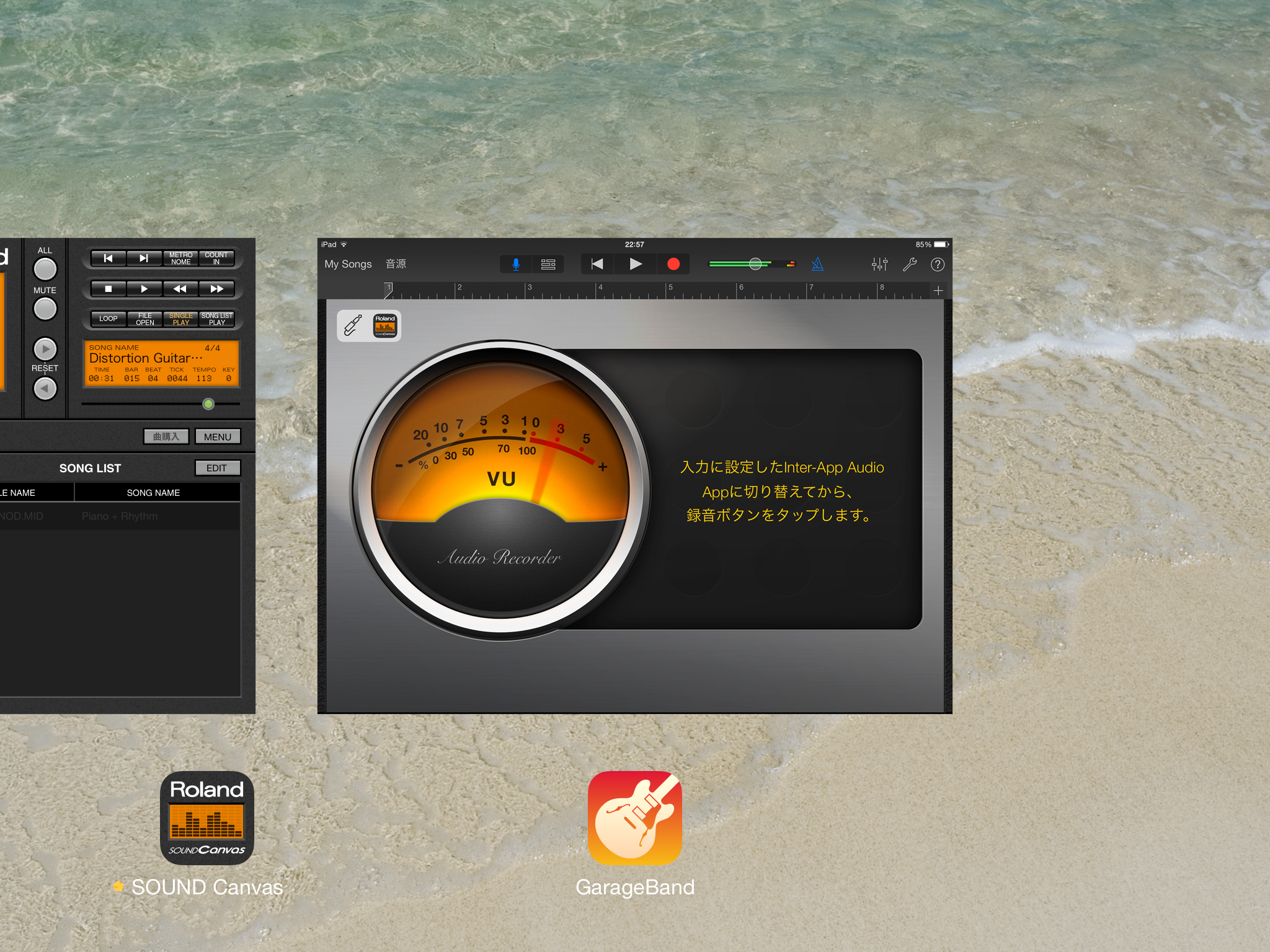Image resolution: width=1270 pixels, height=952 pixels.
Task: Tap the SOUND Canvas next song button
Action: point(144,258)
